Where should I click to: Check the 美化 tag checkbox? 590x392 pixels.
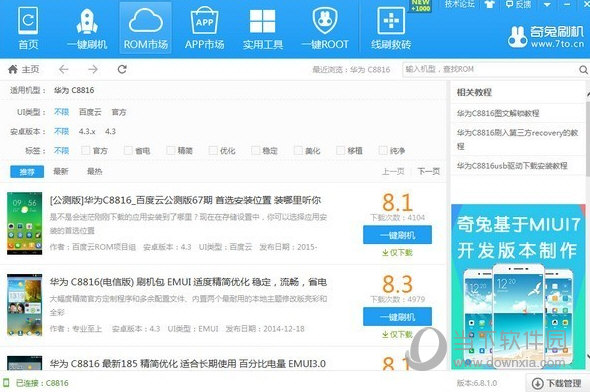tap(298, 150)
